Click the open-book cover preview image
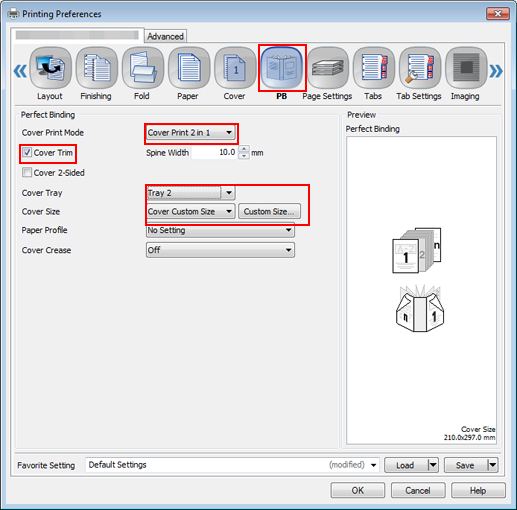 click(x=420, y=308)
